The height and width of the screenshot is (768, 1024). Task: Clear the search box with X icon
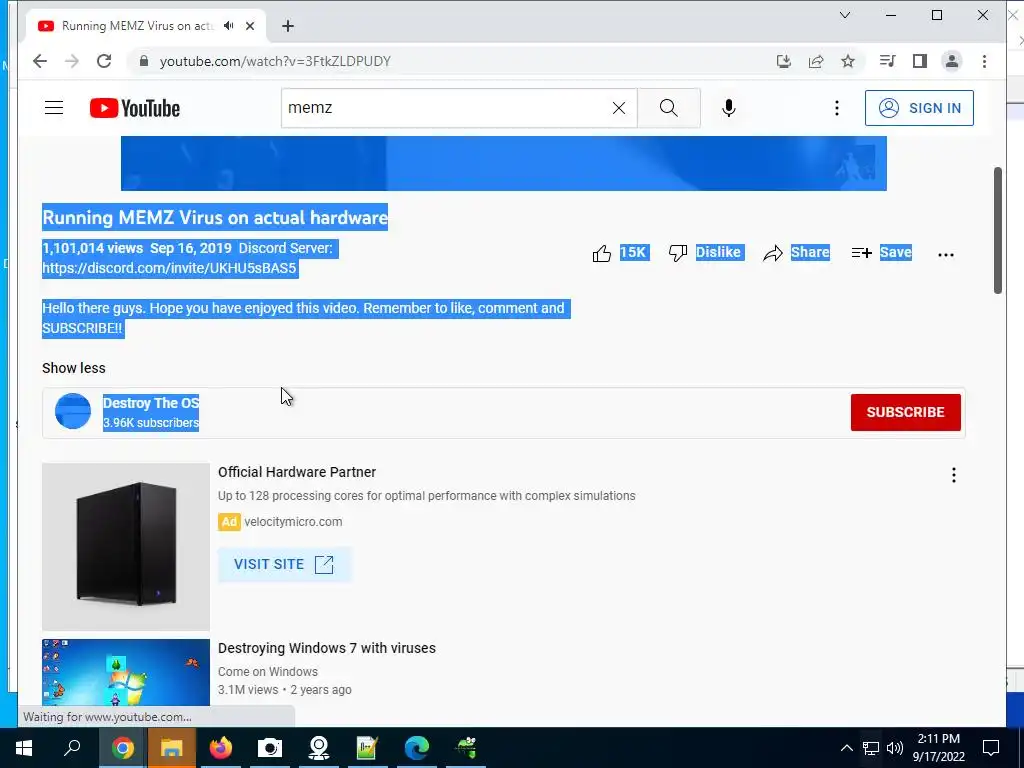pyautogui.click(x=618, y=108)
